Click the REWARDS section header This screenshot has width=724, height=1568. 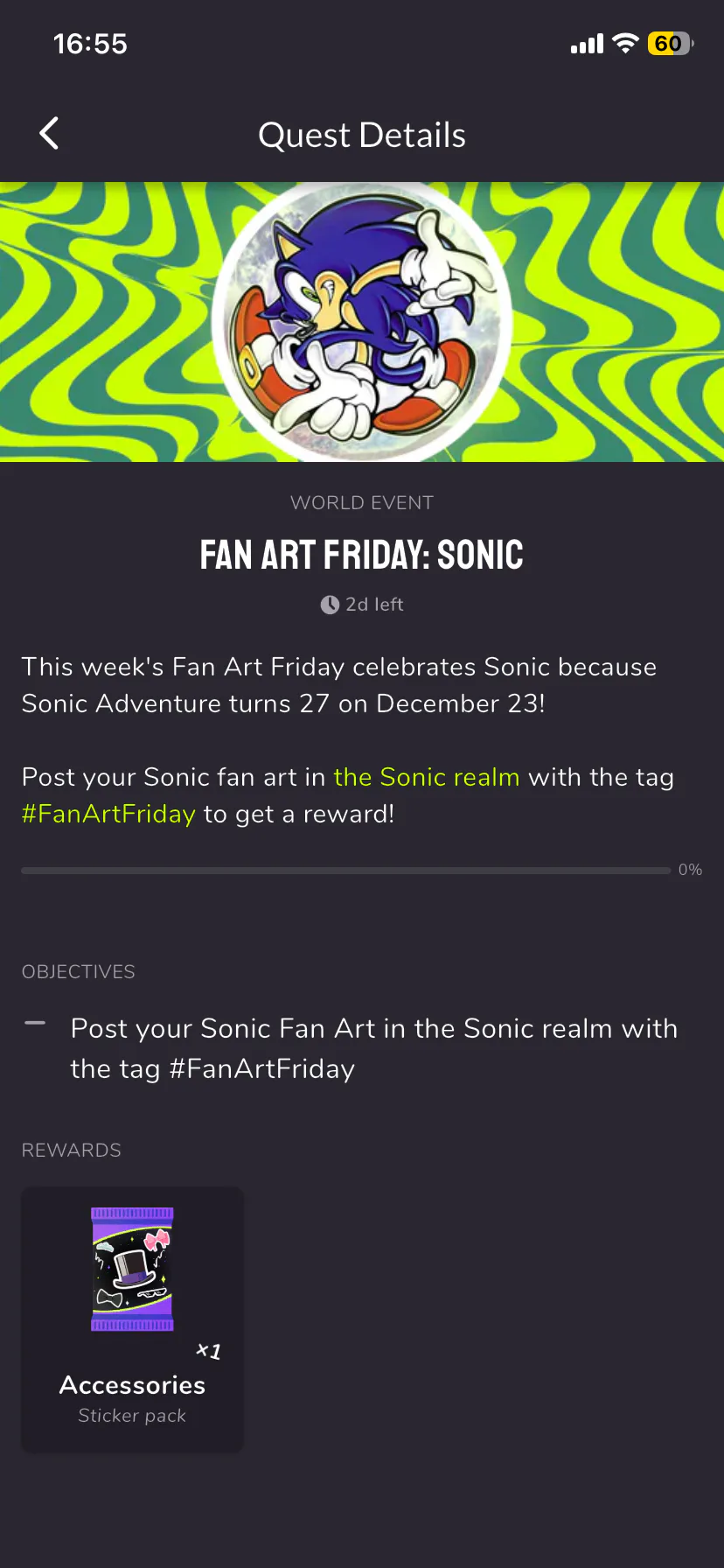[72, 1151]
